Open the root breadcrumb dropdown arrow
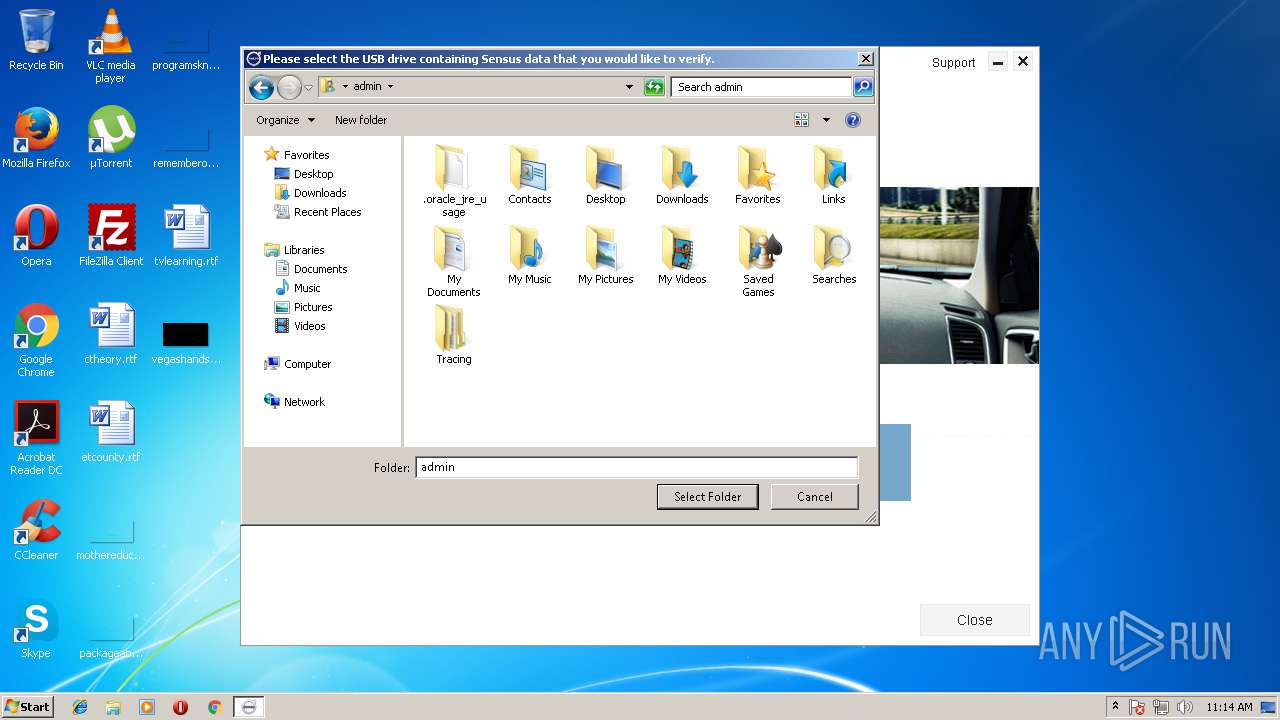The height and width of the screenshot is (720, 1280). tap(345, 87)
